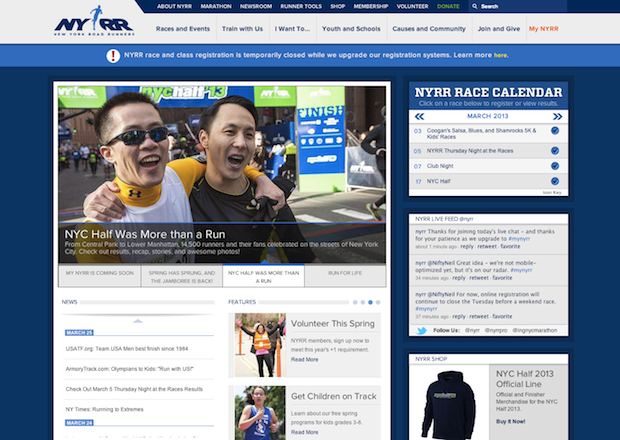Go to next month in race calendar
The height and width of the screenshot is (440, 620).
click(x=558, y=116)
